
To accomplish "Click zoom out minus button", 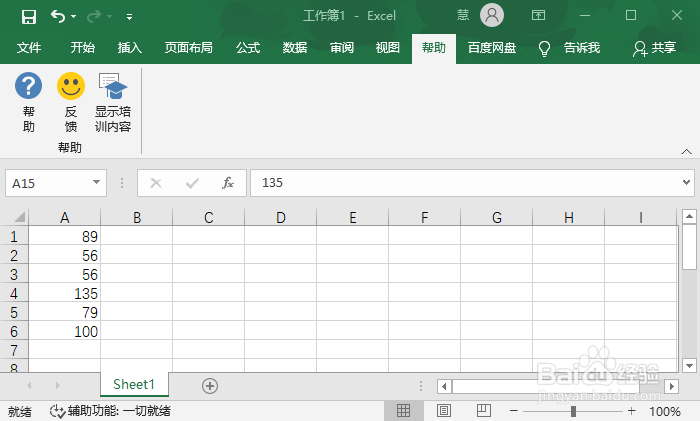I will click(514, 411).
